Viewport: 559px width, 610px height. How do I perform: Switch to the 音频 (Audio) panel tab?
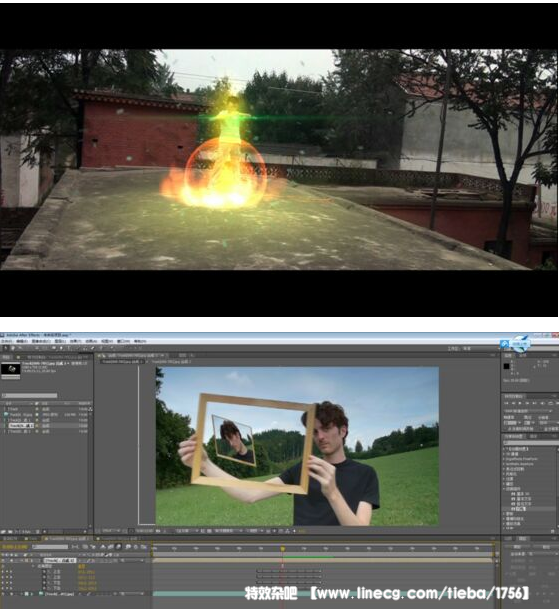pos(523,355)
